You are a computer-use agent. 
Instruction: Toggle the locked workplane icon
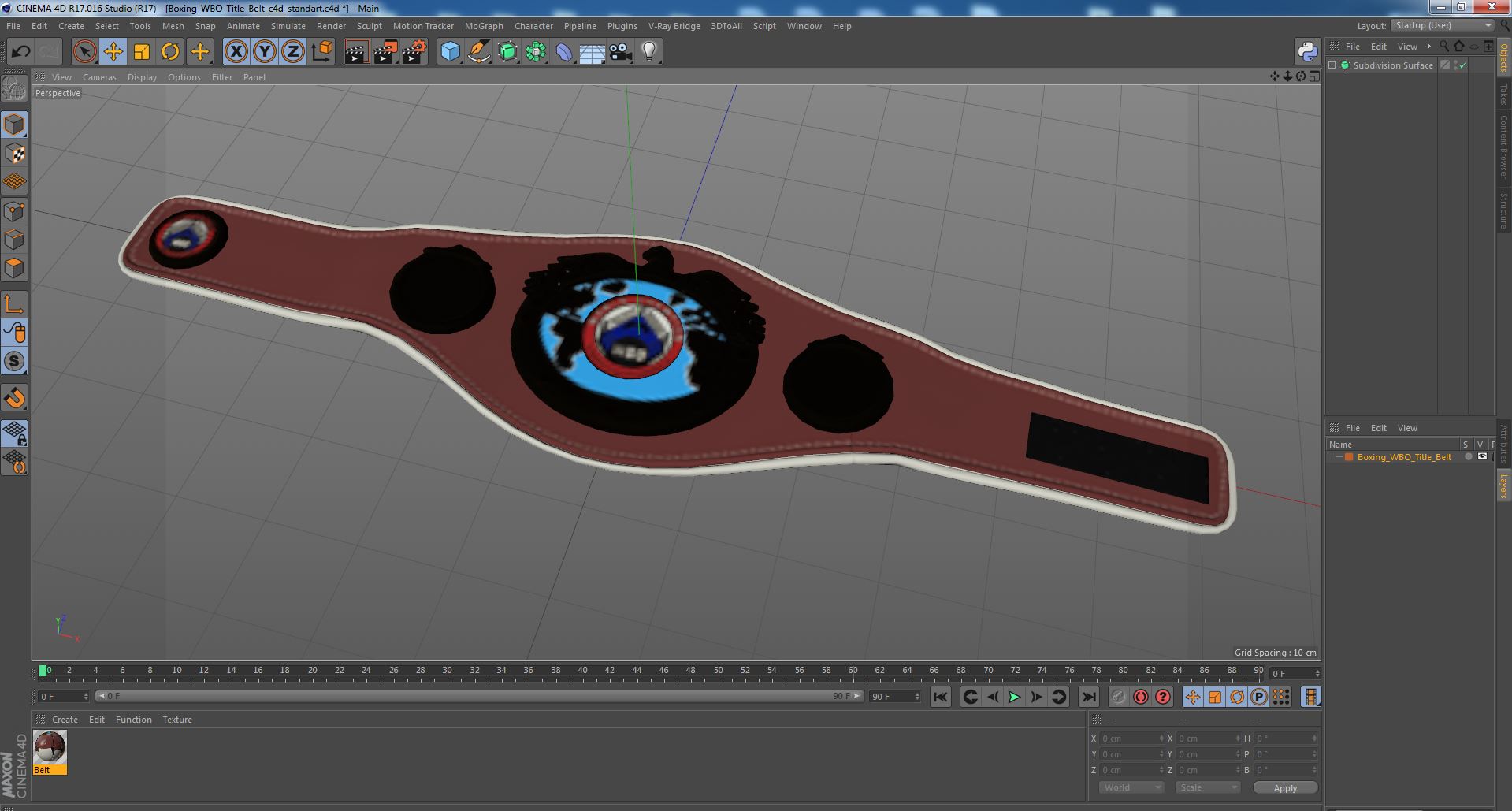(14, 433)
